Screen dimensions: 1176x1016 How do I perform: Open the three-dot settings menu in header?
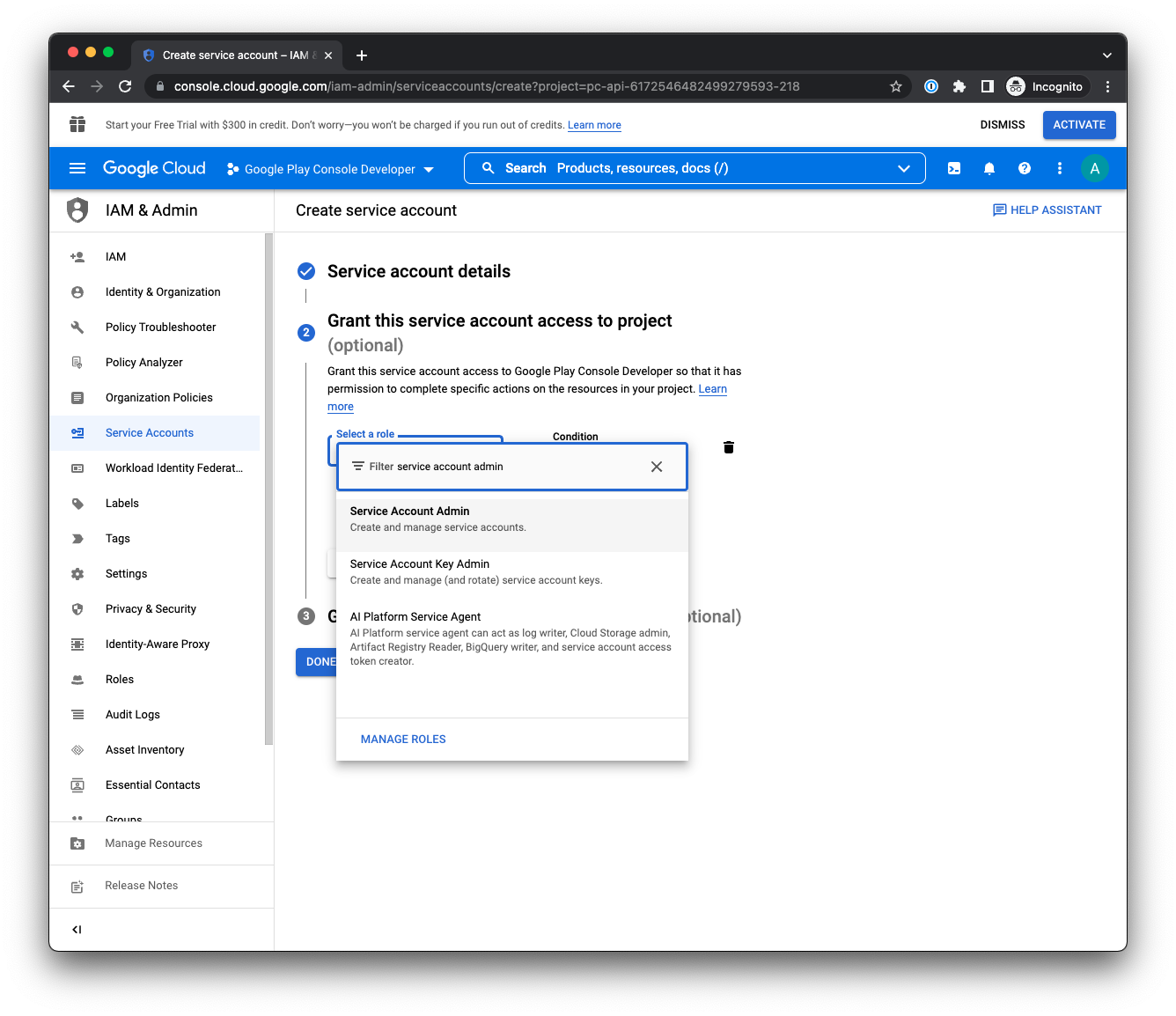[1060, 168]
